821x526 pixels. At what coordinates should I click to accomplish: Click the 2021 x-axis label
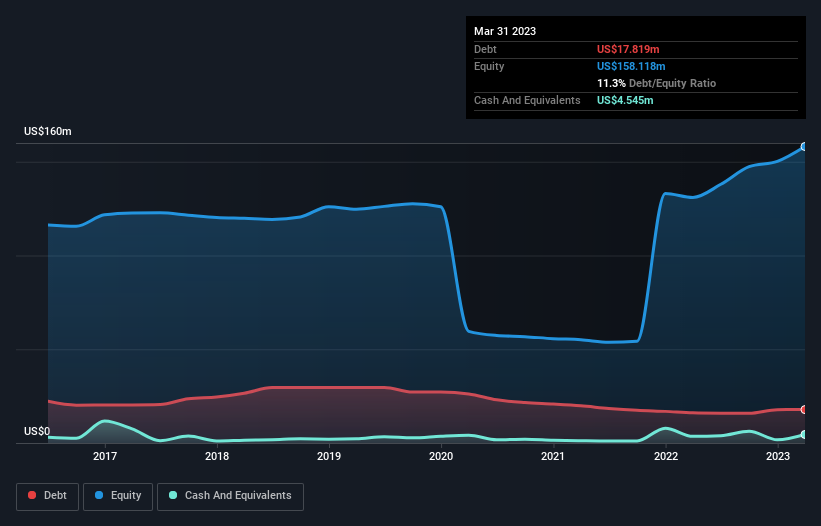pos(553,456)
